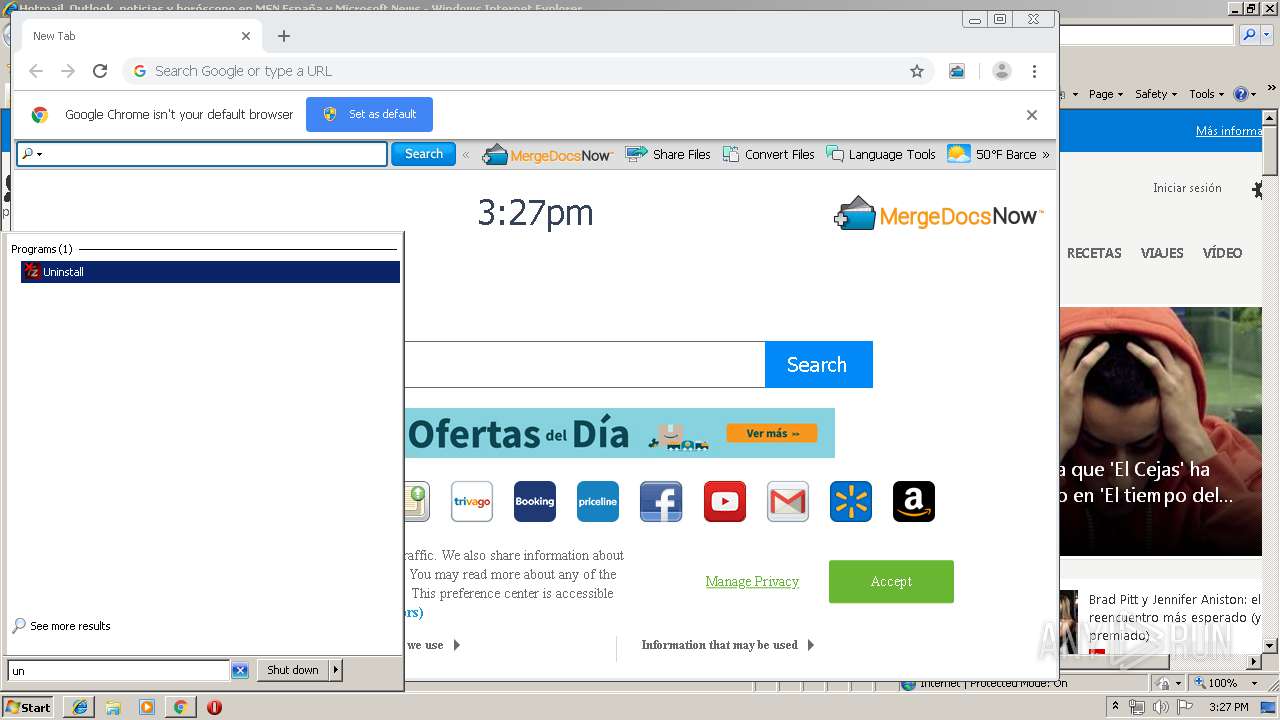Open the Page menu in Internet Explorer

[1105, 94]
